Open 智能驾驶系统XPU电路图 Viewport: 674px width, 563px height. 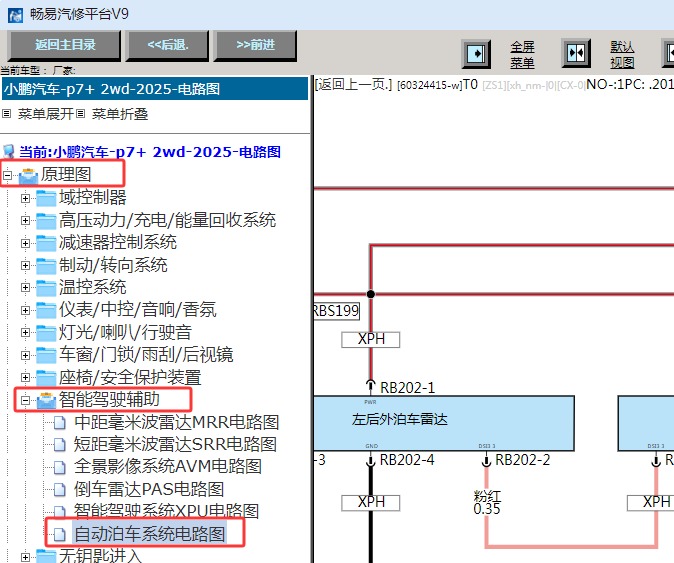pos(166,511)
